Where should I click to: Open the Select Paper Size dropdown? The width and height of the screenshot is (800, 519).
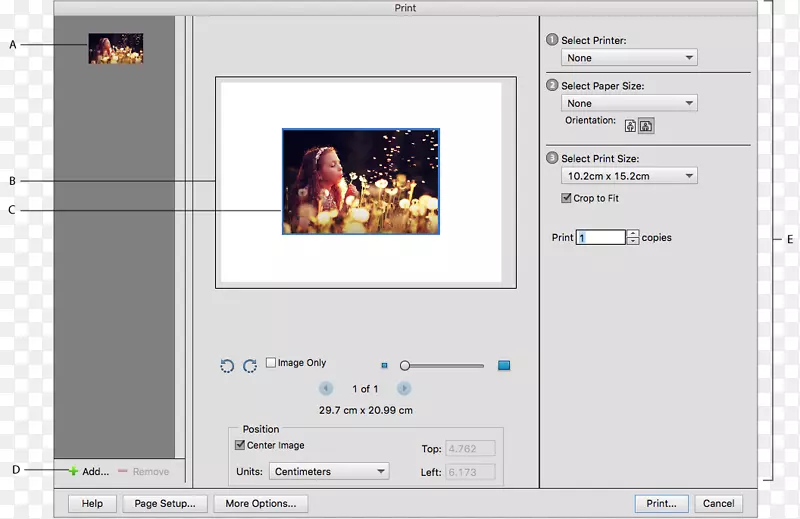(629, 103)
